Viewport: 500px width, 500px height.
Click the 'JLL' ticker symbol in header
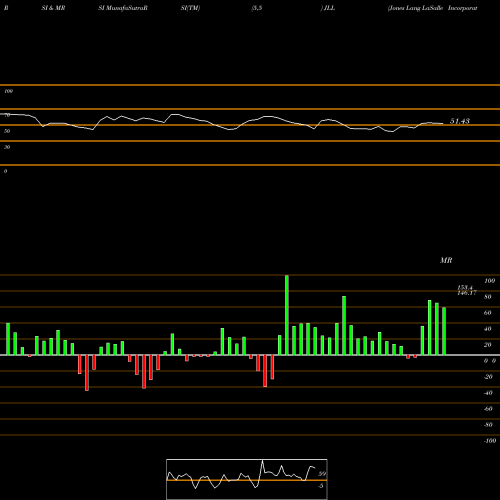pos(329,8)
